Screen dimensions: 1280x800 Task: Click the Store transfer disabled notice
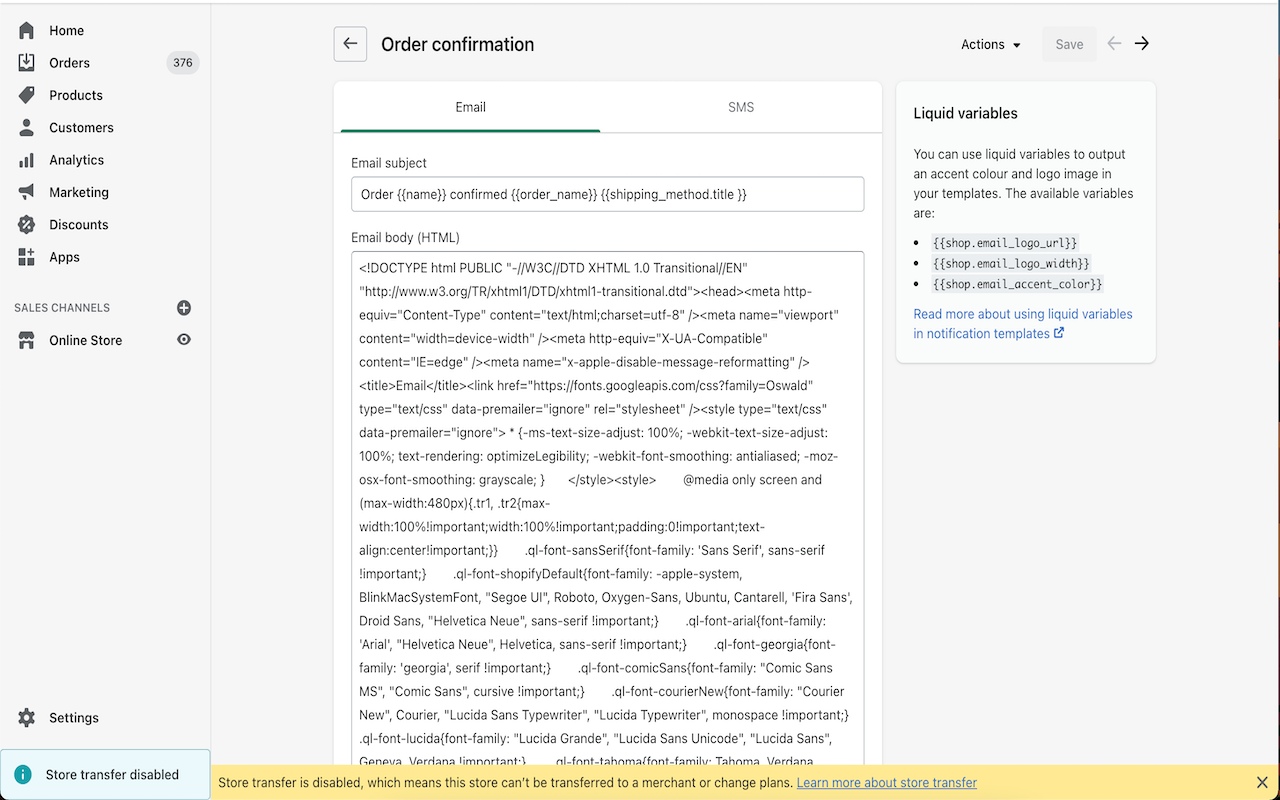(105, 775)
